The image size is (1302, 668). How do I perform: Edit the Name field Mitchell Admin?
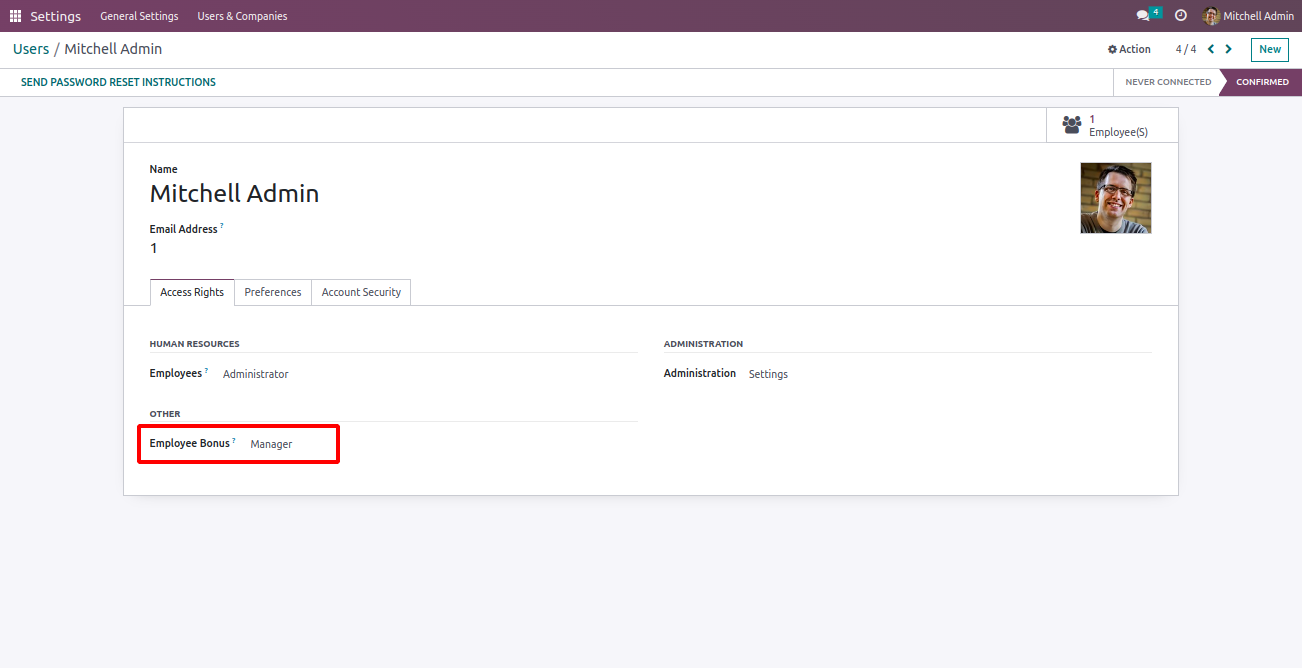[234, 193]
